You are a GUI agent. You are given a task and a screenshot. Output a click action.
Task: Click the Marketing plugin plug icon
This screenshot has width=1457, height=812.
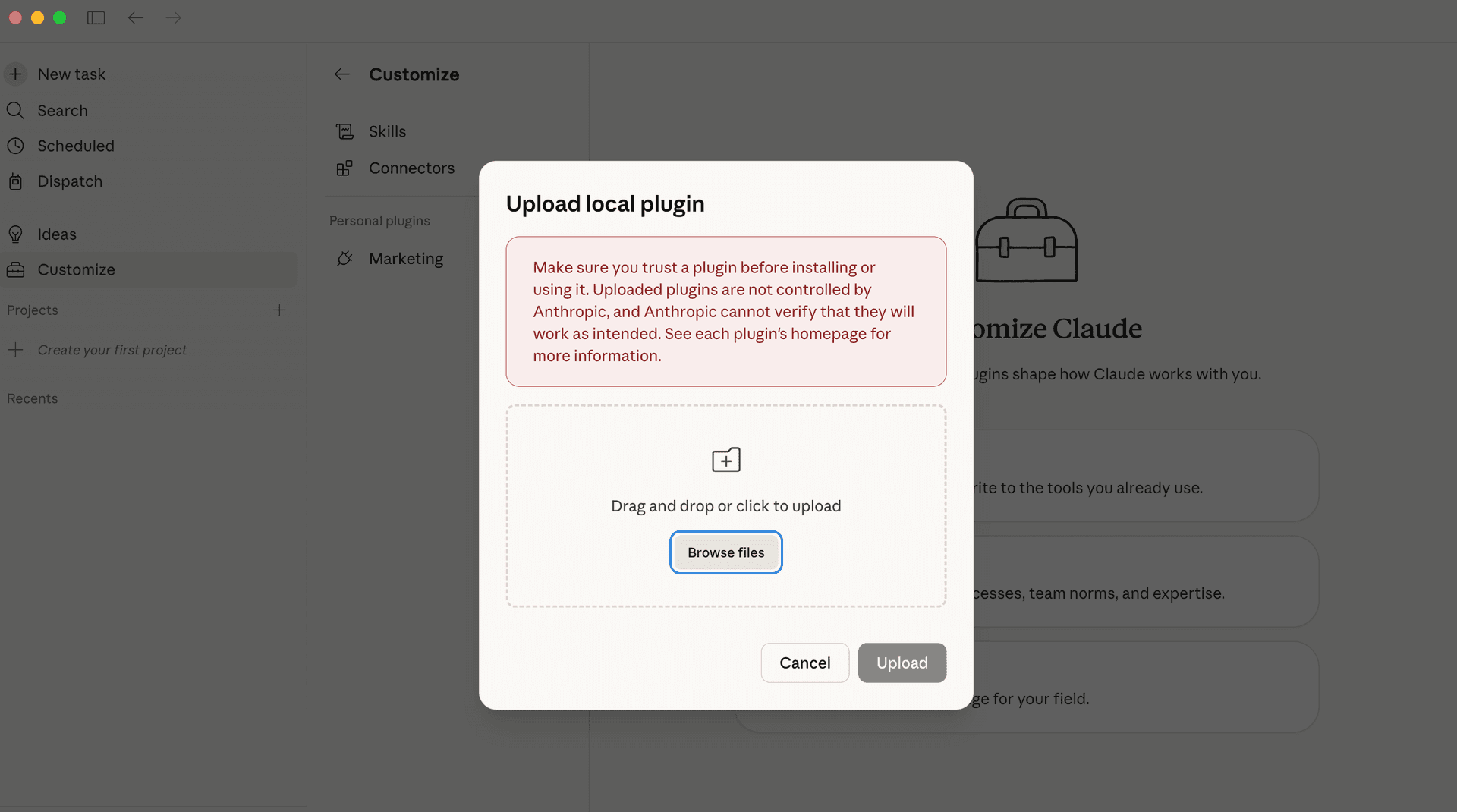click(x=345, y=259)
